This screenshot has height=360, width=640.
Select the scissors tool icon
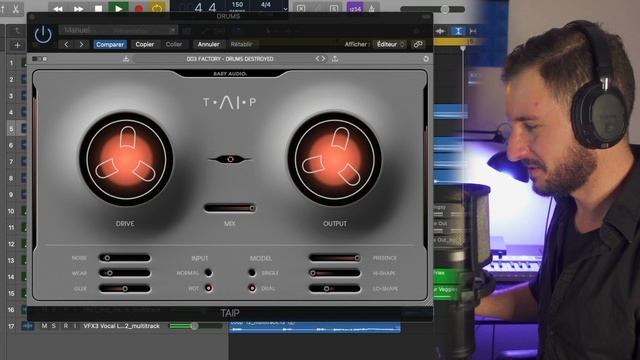(16, 9)
